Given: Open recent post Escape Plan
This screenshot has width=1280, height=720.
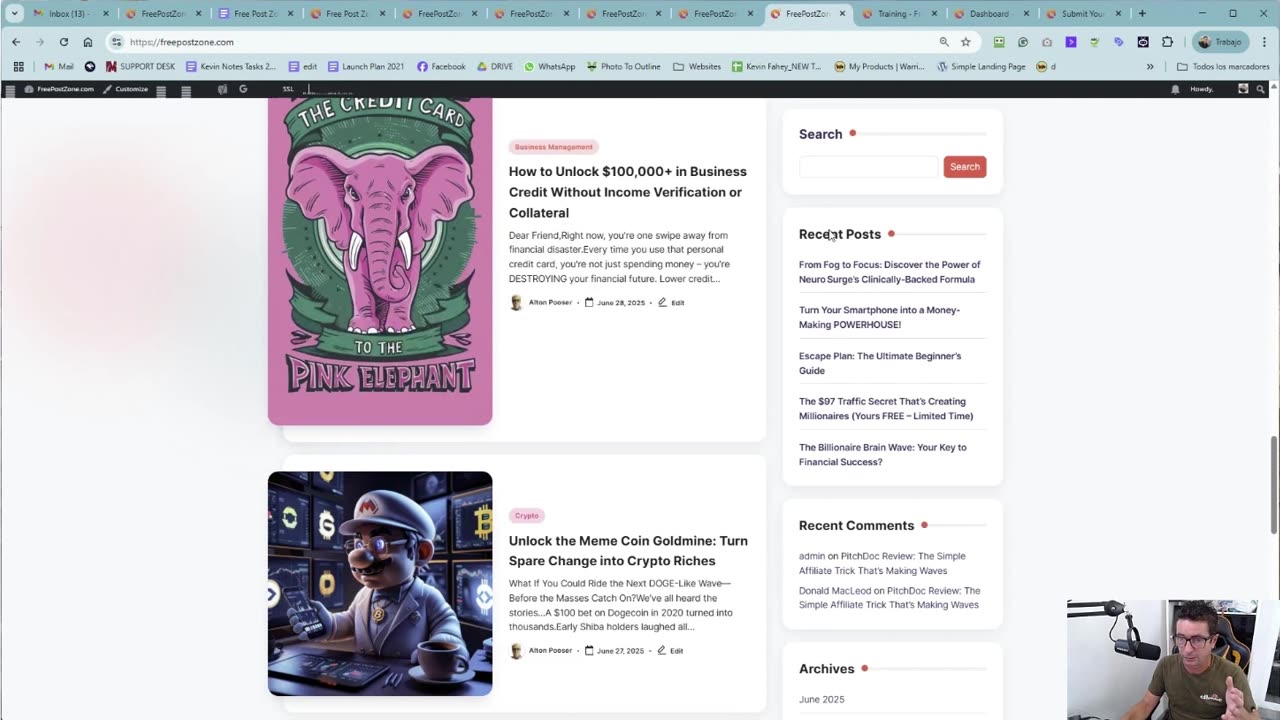Looking at the screenshot, I should click(880, 363).
